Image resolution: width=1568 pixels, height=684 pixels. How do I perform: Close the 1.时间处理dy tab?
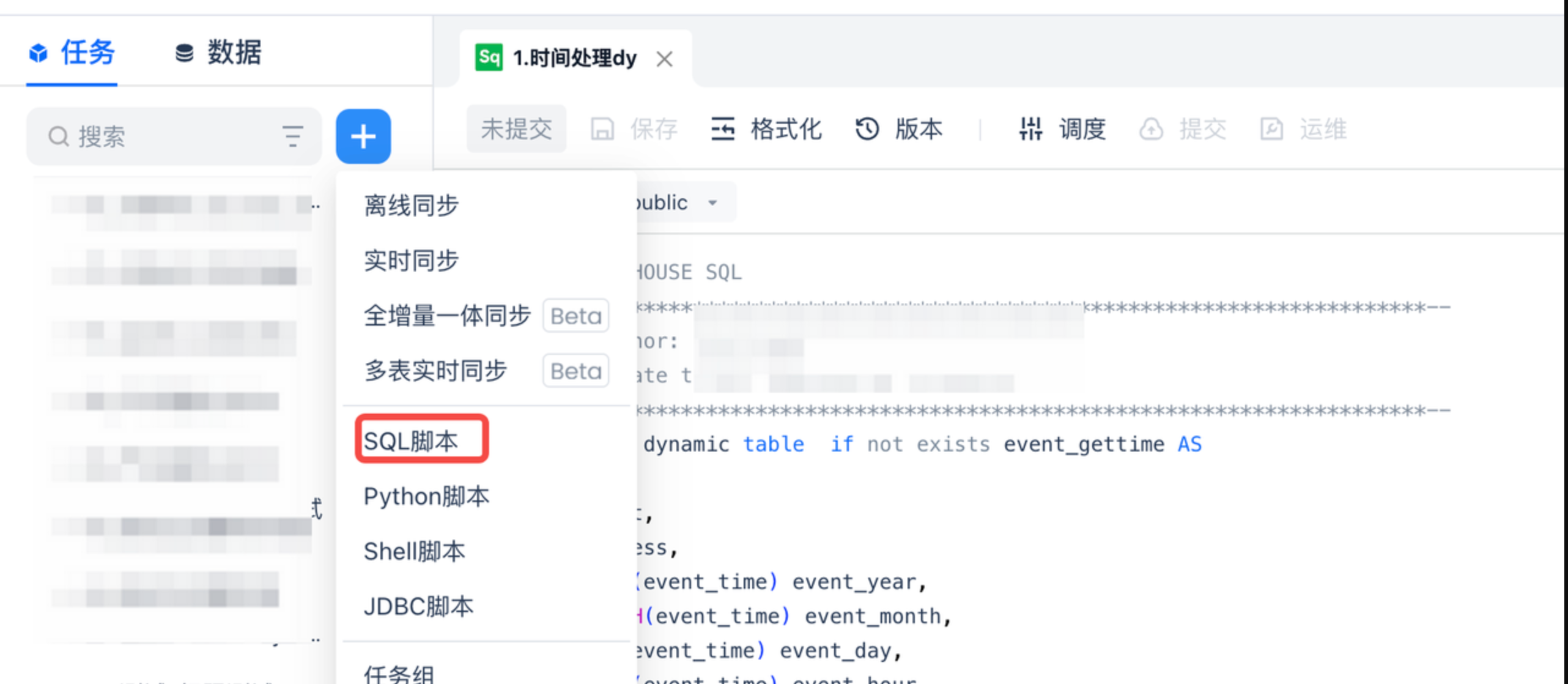(664, 59)
